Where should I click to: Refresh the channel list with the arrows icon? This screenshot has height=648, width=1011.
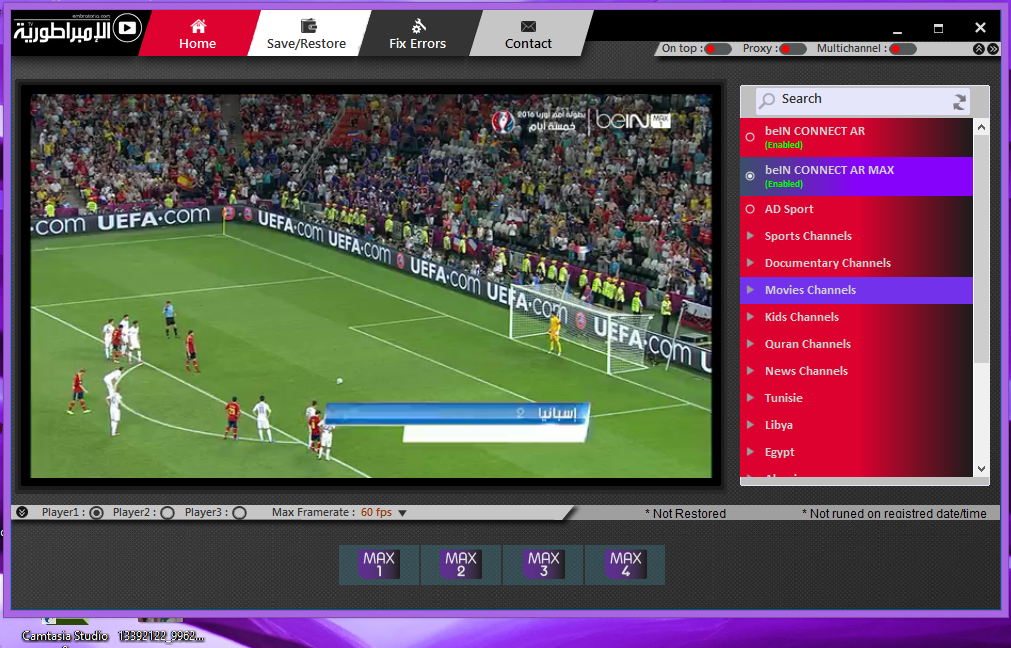click(x=959, y=101)
